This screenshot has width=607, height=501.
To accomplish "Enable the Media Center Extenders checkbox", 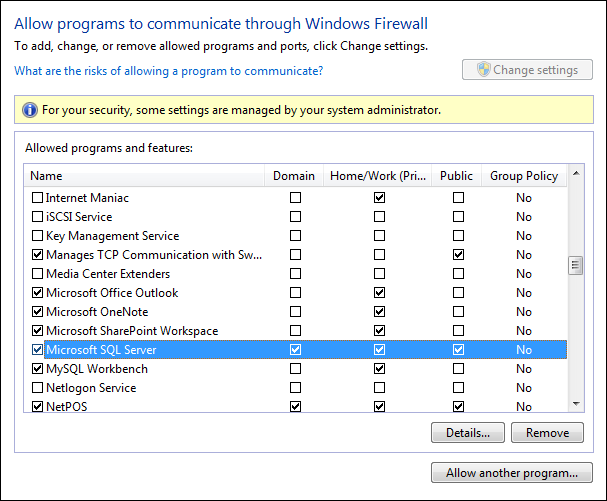I will (x=37, y=273).
